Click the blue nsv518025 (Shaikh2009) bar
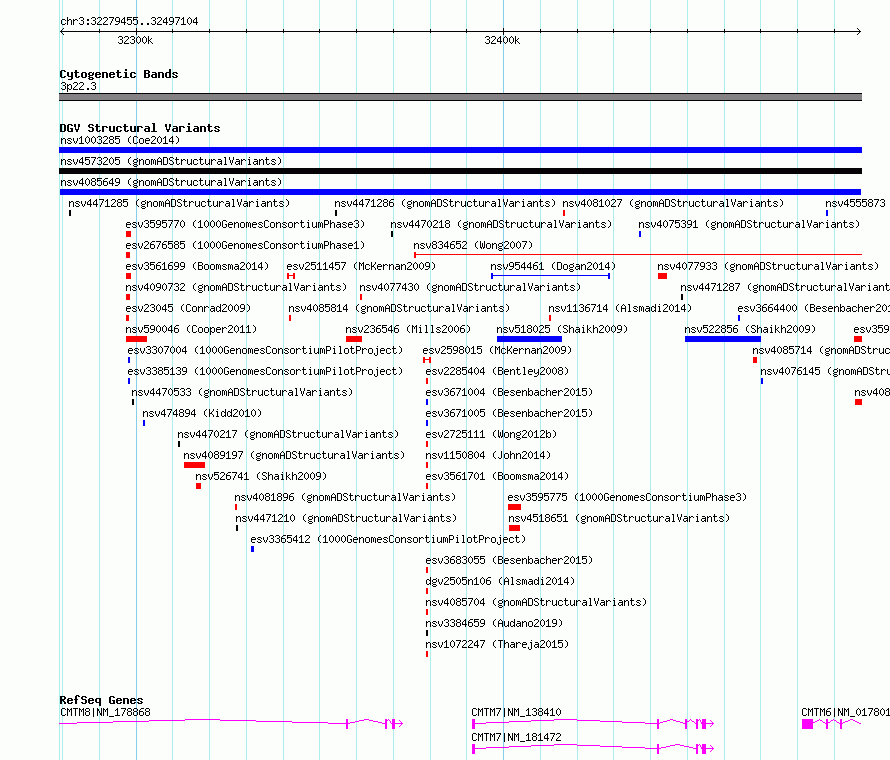 [x=529, y=339]
